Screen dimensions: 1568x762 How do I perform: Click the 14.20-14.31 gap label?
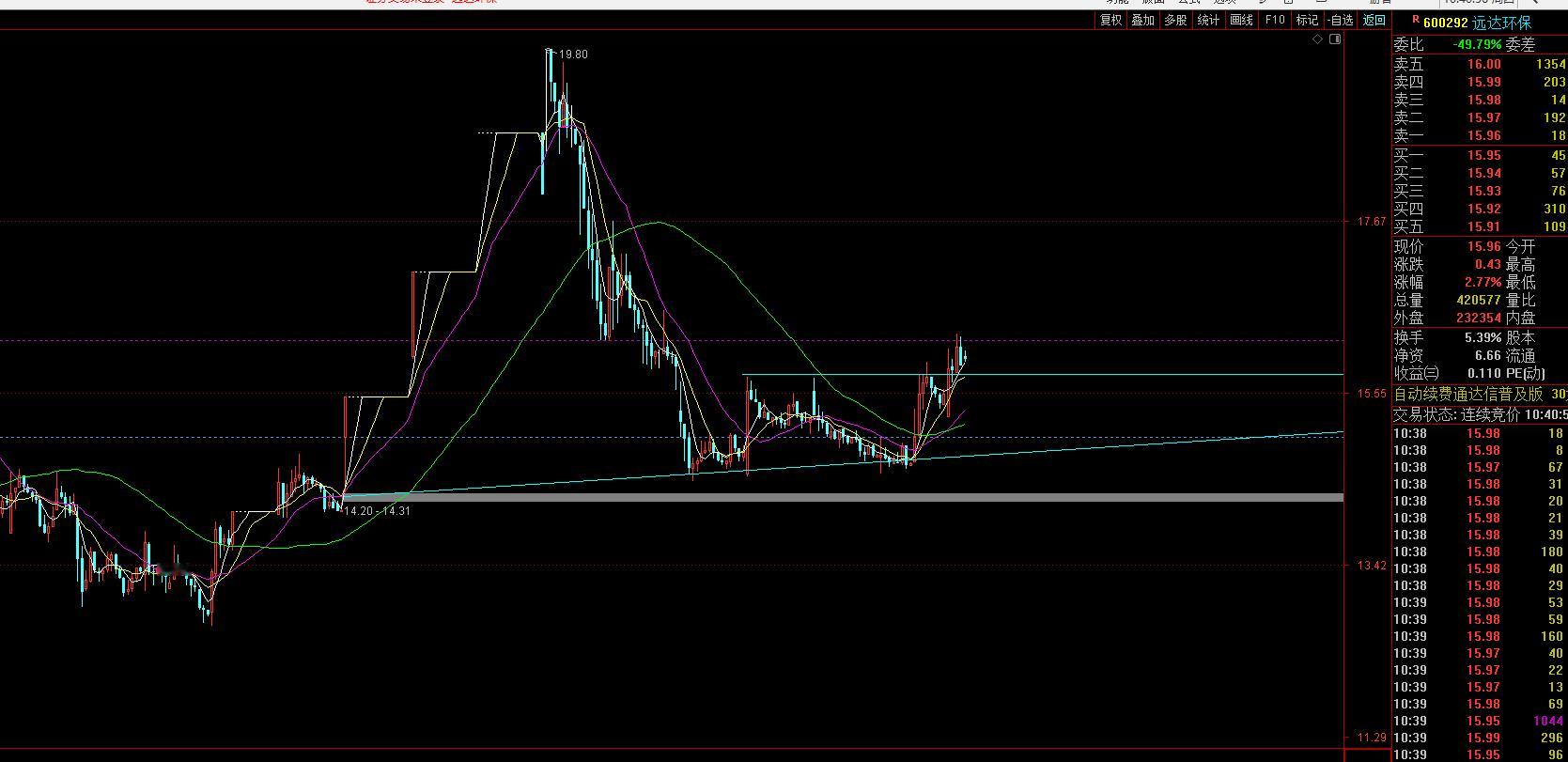tap(378, 511)
